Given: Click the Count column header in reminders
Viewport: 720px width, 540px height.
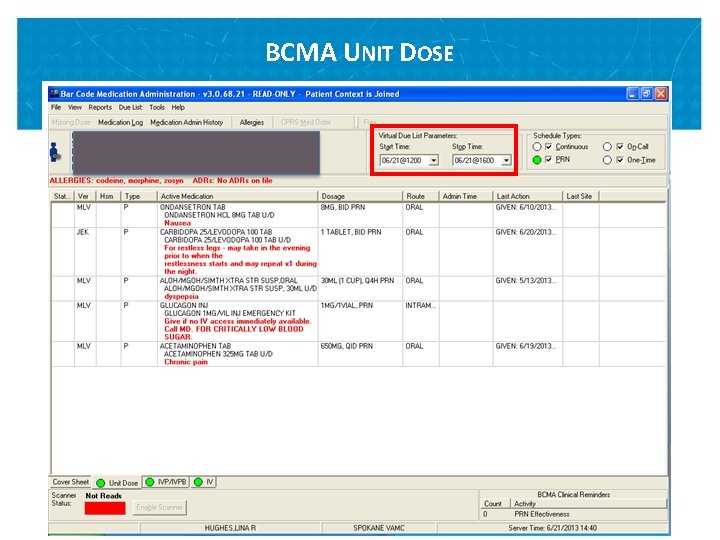Looking at the screenshot, I should click(x=495, y=504).
